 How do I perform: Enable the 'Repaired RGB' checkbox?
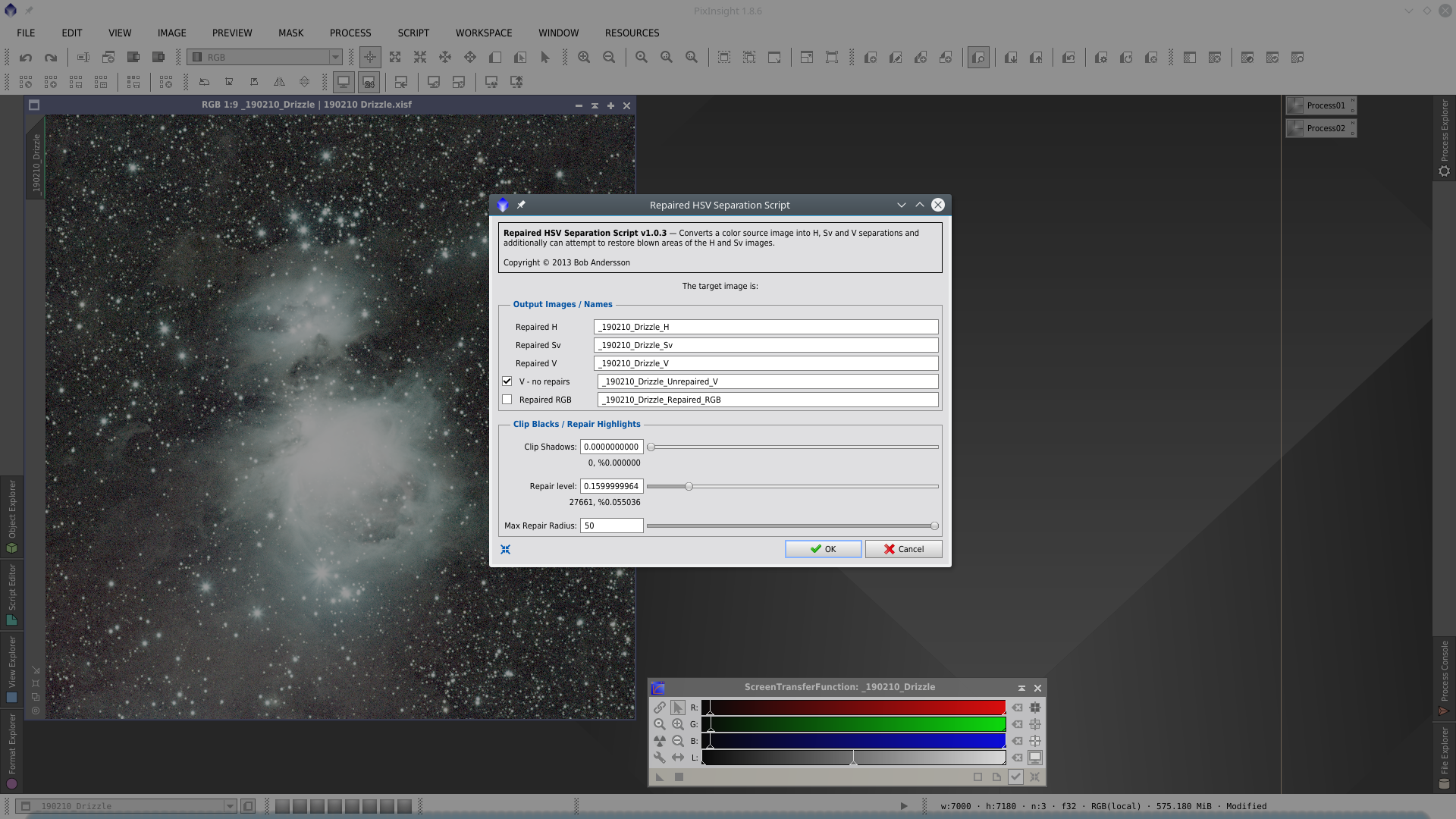point(507,400)
